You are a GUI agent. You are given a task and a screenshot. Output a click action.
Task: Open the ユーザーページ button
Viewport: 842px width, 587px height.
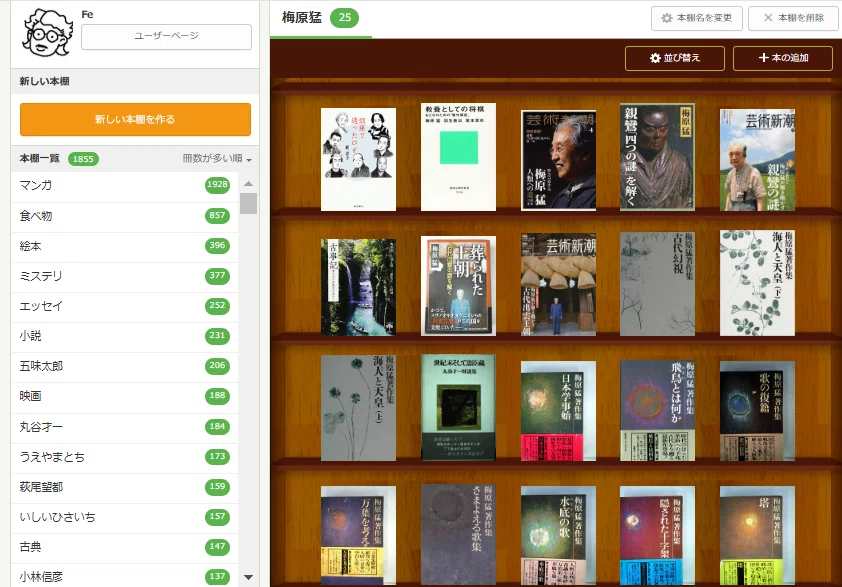click(166, 37)
